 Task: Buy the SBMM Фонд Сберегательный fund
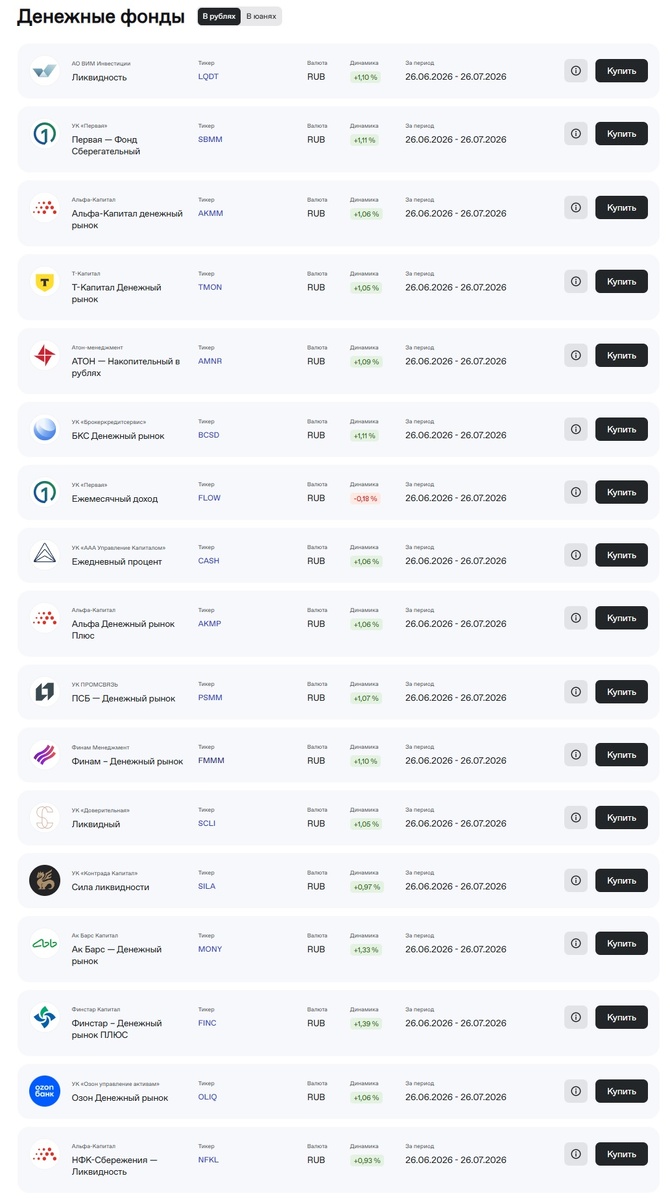[x=621, y=133]
